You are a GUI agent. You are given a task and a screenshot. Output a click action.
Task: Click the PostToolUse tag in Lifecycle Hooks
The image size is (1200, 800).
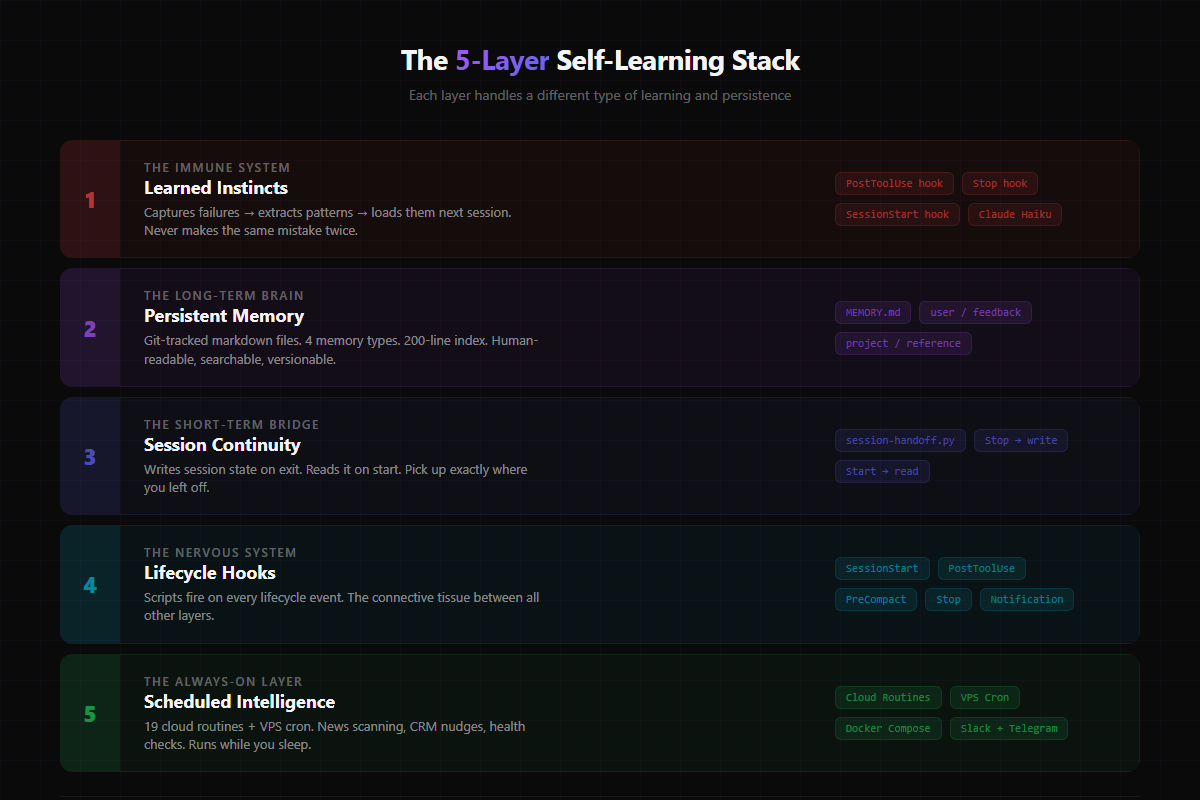click(x=981, y=569)
